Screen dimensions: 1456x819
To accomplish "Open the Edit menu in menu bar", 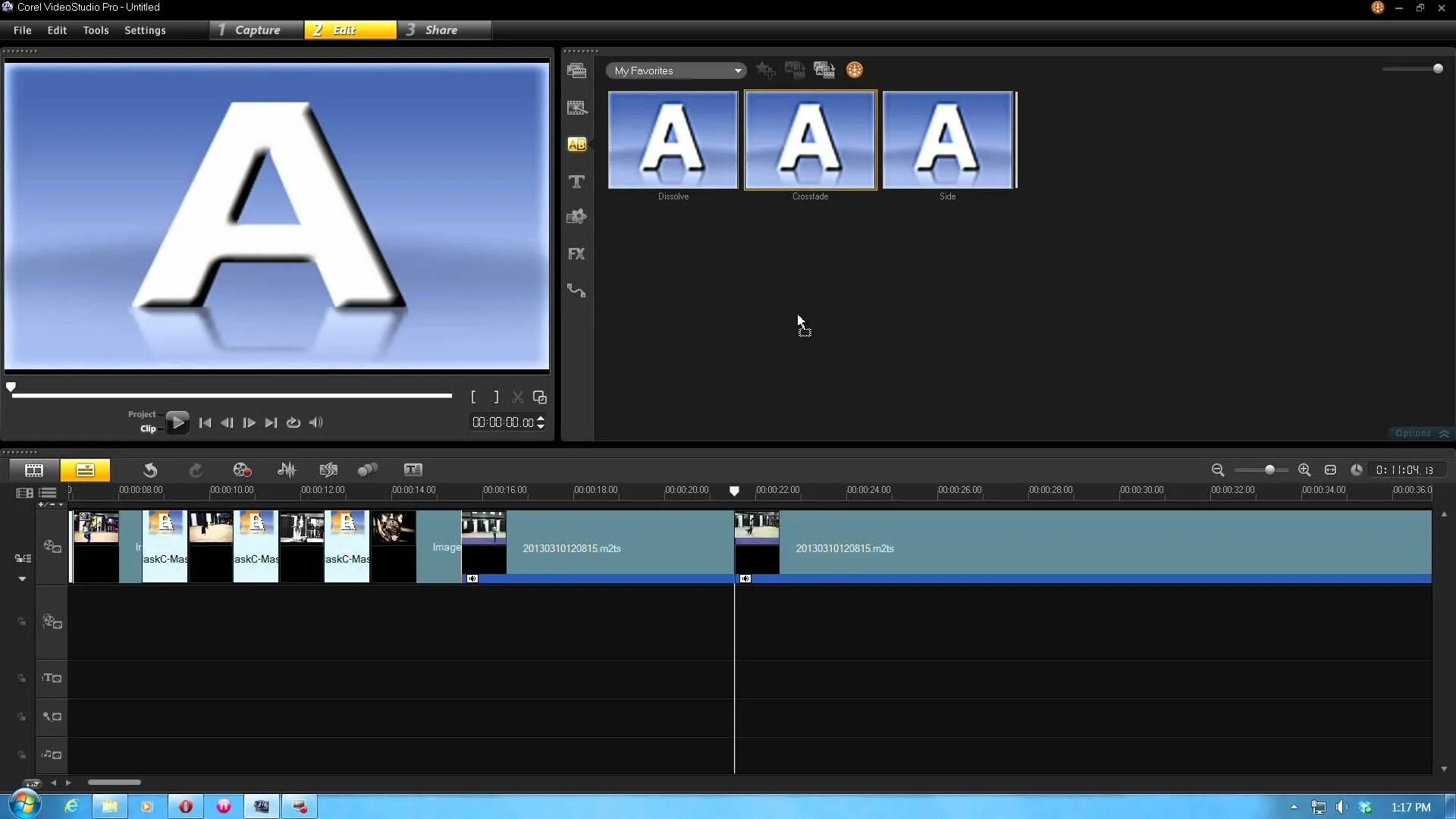I will point(56,30).
